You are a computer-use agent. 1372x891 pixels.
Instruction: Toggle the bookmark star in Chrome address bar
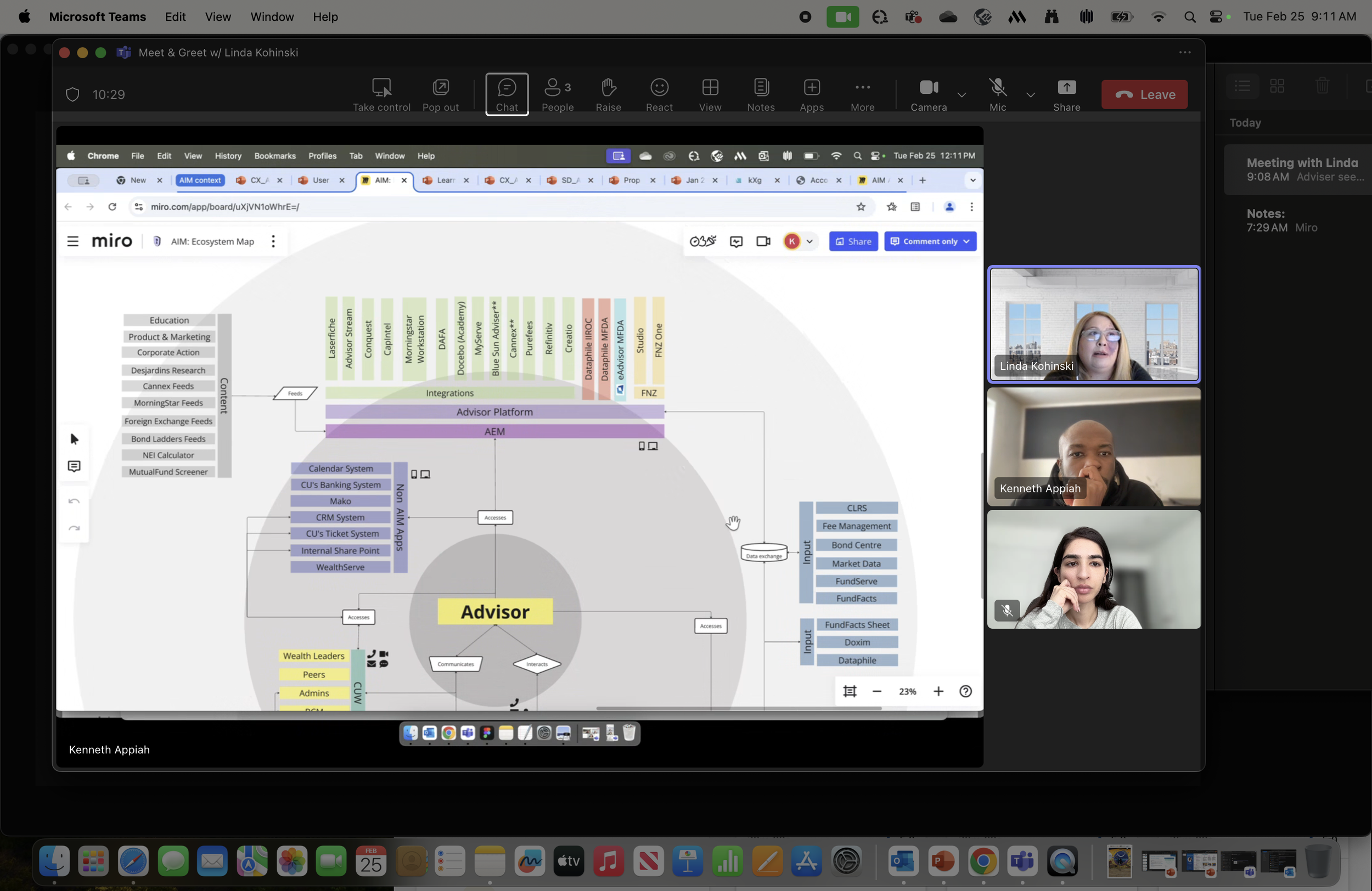(x=861, y=206)
